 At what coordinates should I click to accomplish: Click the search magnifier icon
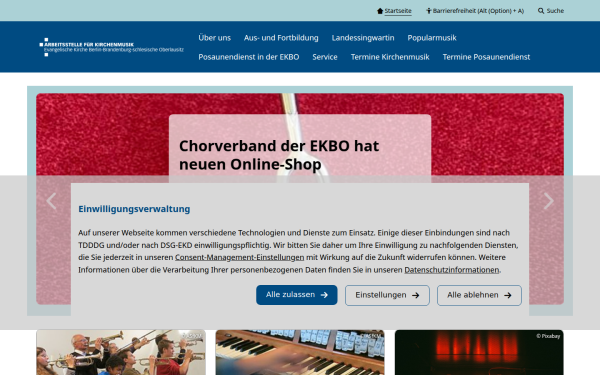tap(541, 11)
